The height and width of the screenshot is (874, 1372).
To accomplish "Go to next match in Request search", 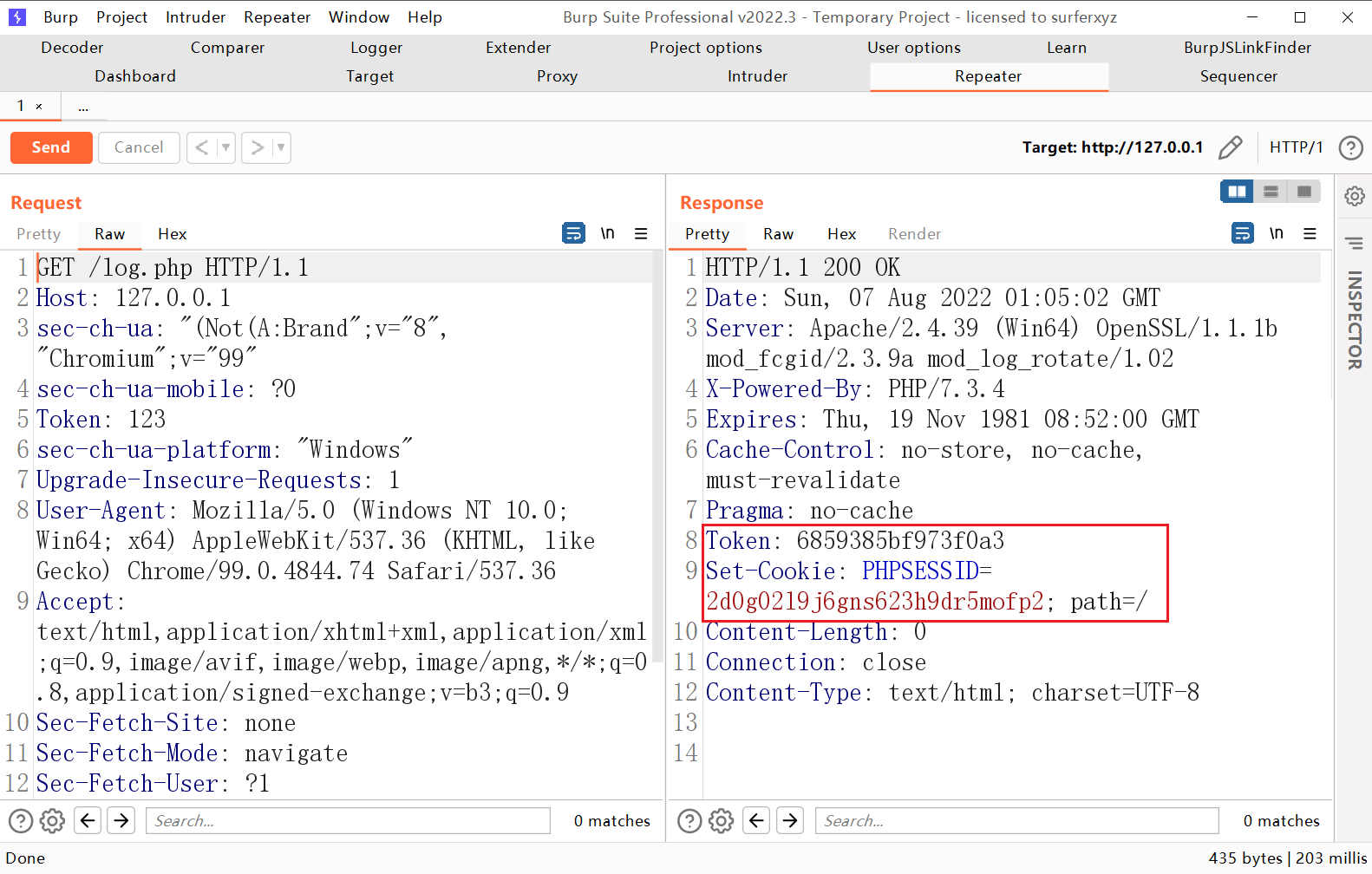I will coord(121,820).
